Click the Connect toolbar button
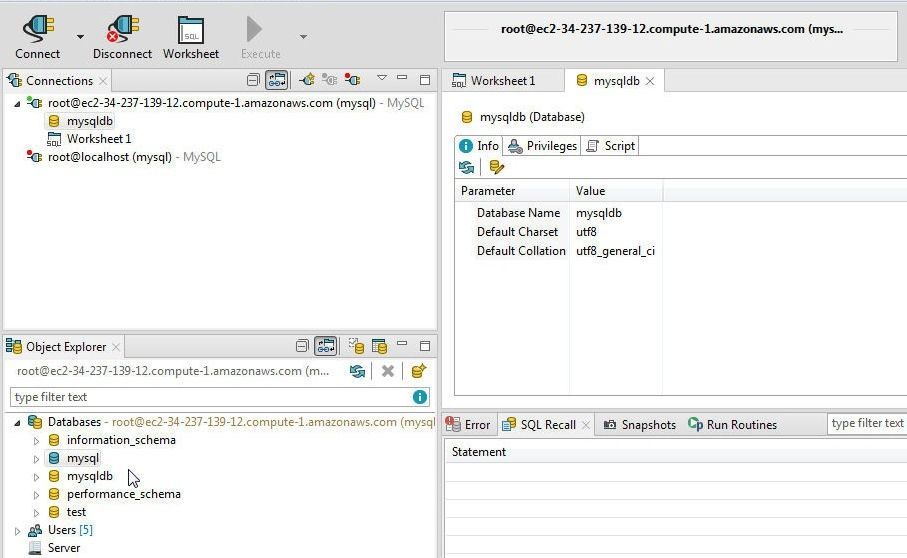The width and height of the screenshot is (907, 558). tap(38, 37)
